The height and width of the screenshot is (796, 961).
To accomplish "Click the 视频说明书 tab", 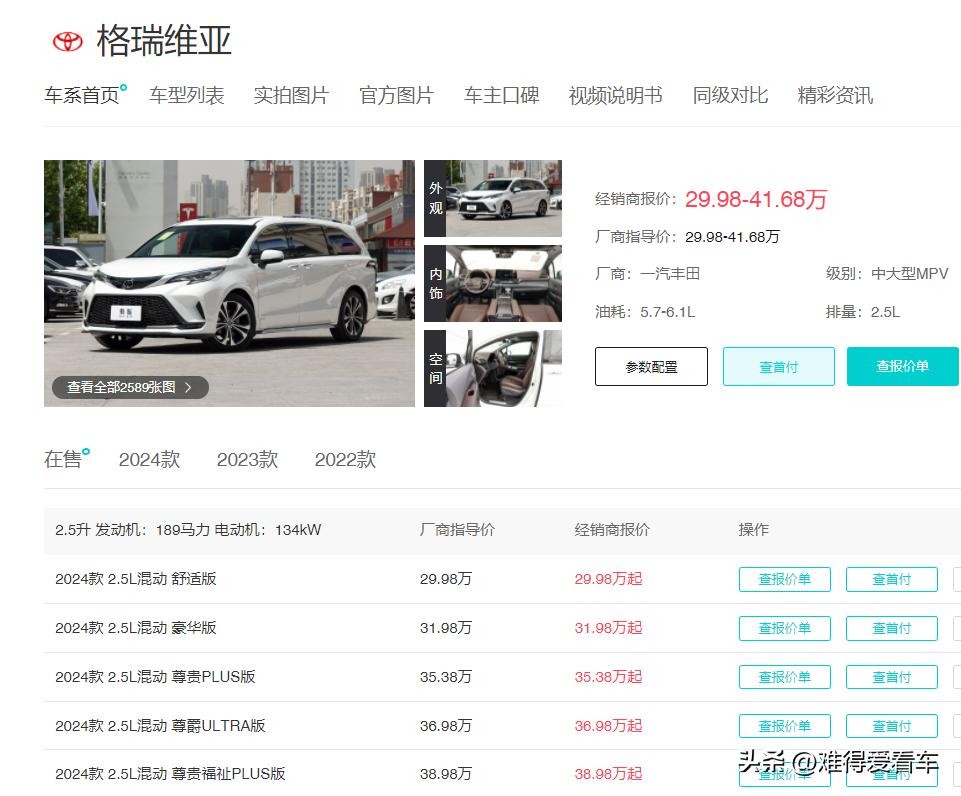I will click(615, 96).
